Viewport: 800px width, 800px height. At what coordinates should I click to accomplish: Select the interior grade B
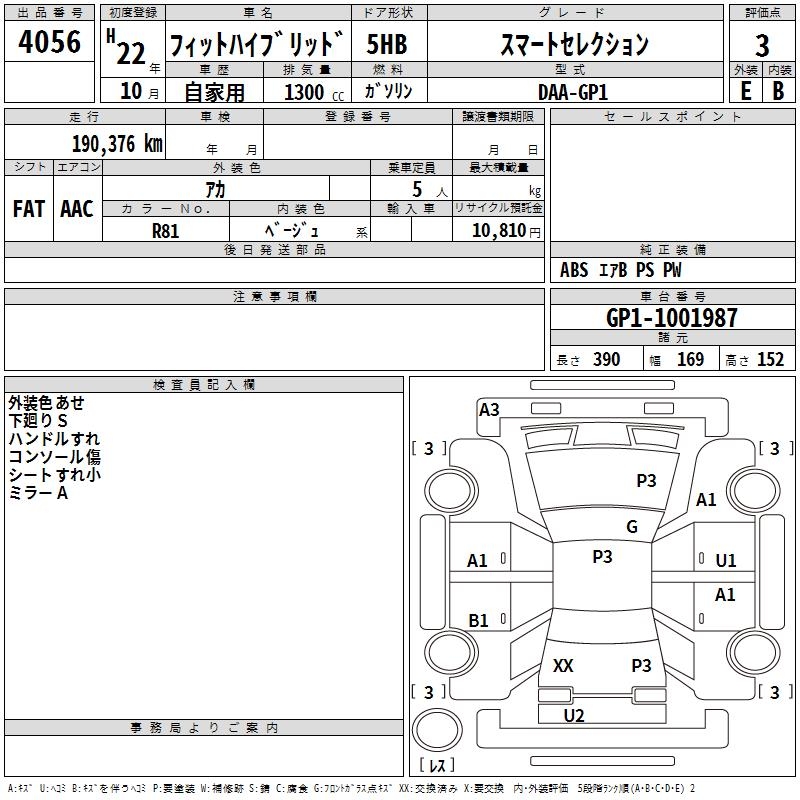(x=778, y=91)
